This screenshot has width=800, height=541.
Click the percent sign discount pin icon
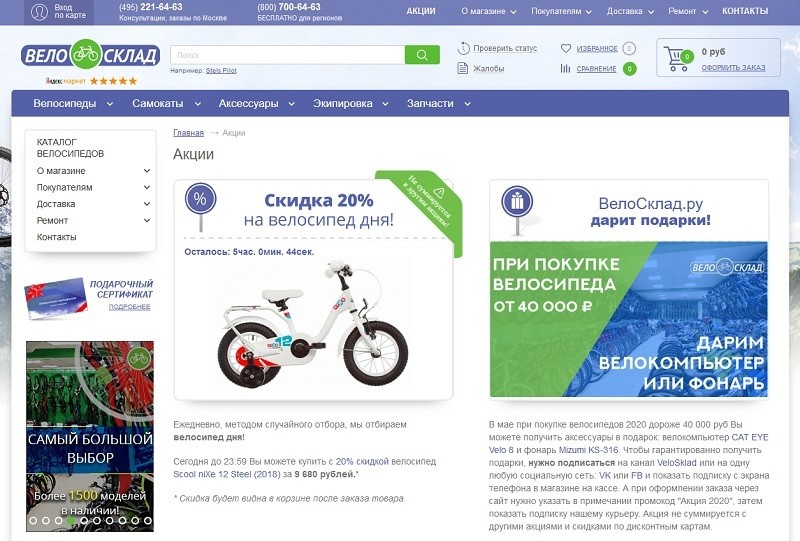click(x=201, y=206)
